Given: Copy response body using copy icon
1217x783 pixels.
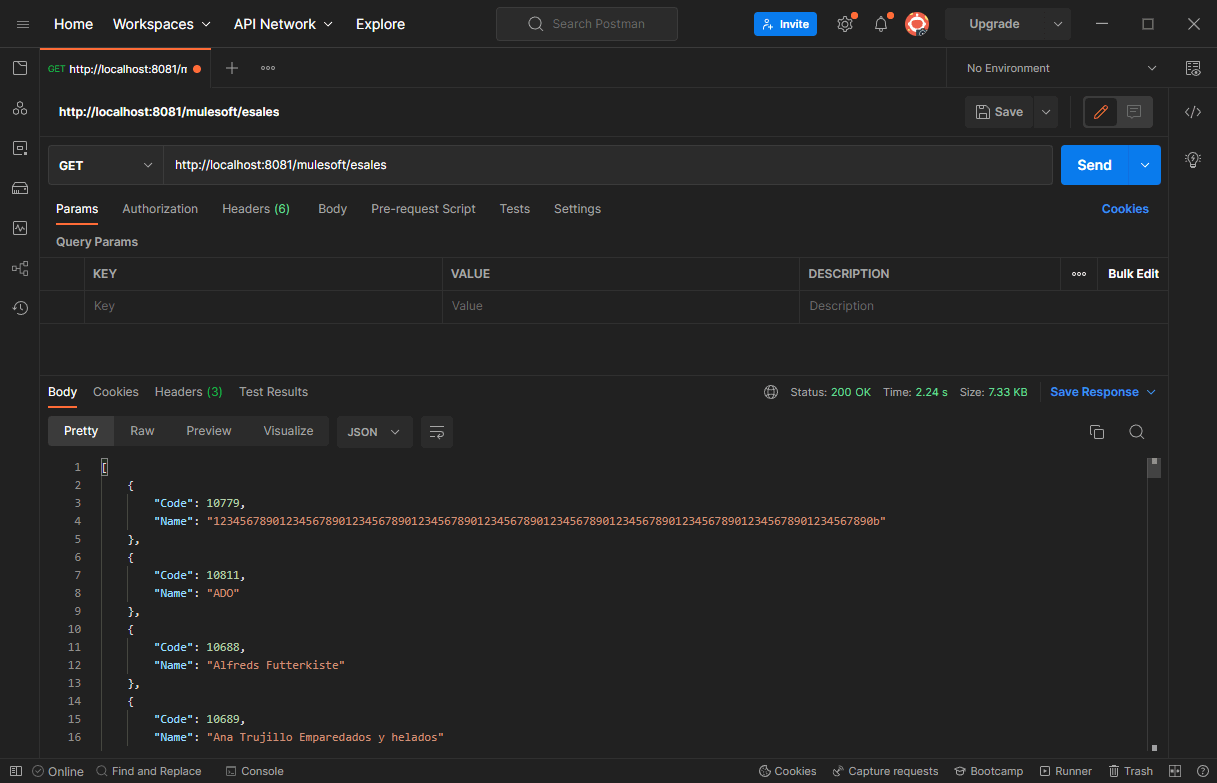Looking at the screenshot, I should (x=1096, y=432).
